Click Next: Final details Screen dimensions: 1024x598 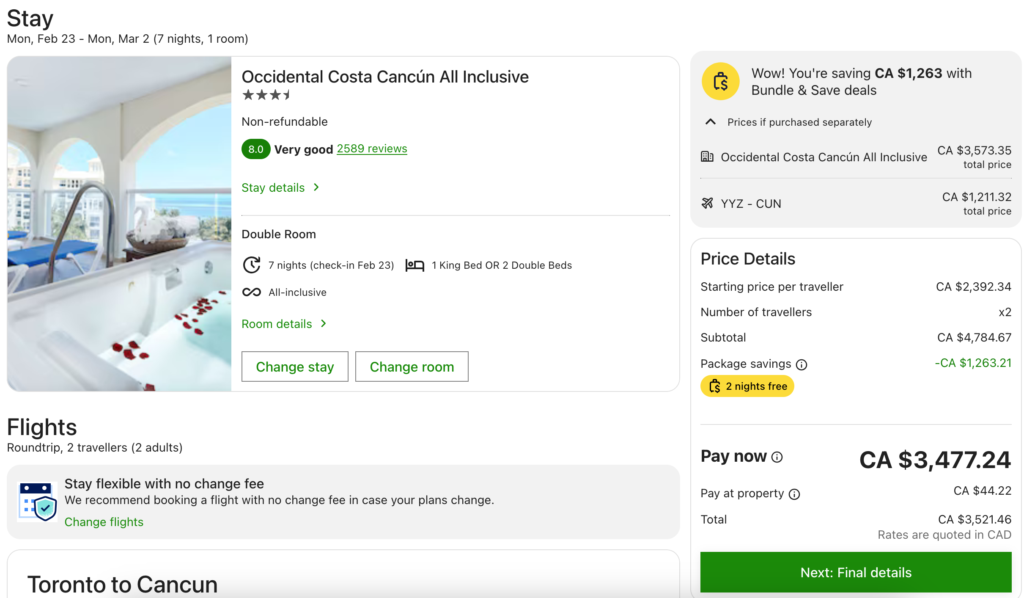[855, 572]
